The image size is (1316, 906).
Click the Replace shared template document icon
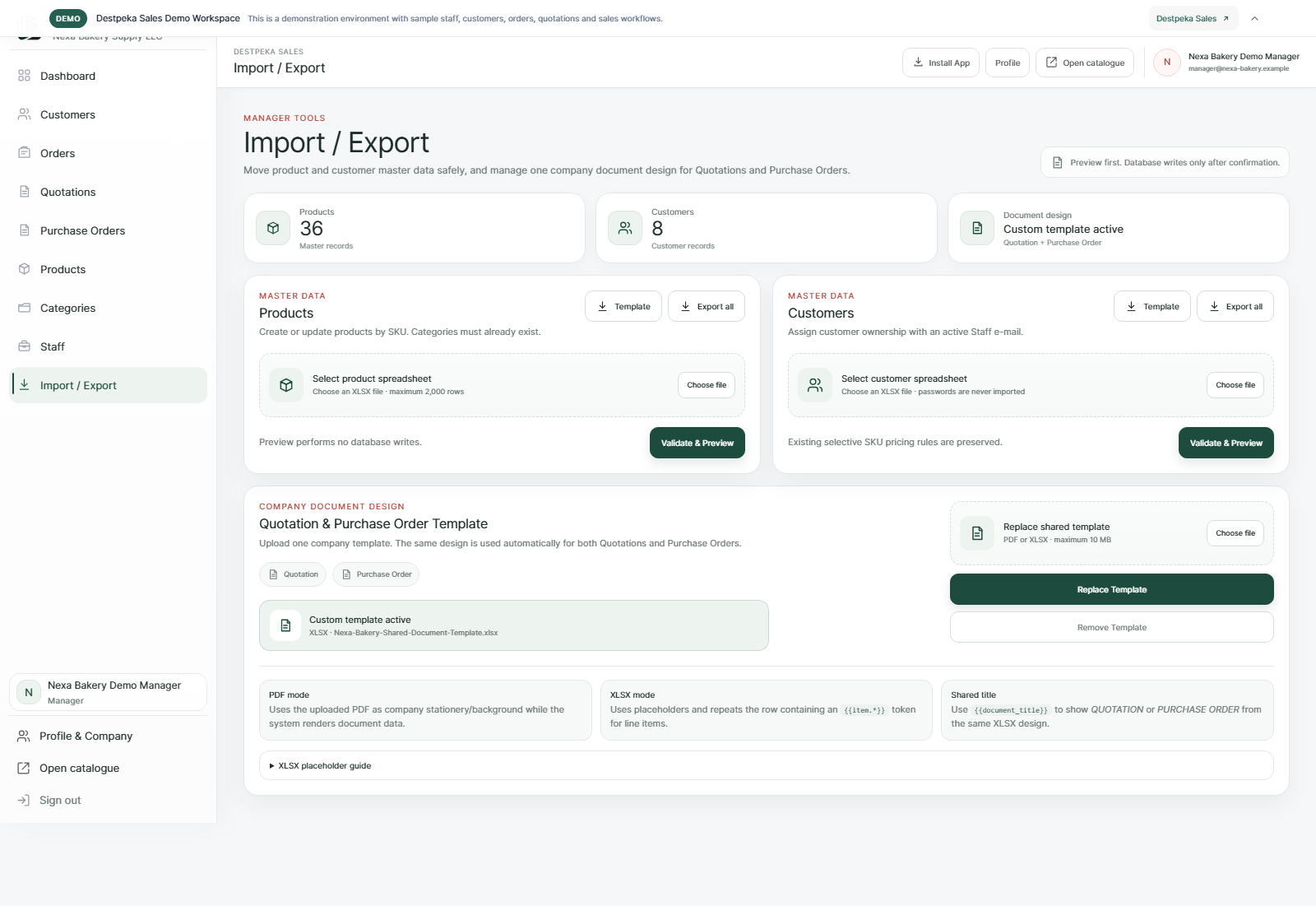click(977, 533)
